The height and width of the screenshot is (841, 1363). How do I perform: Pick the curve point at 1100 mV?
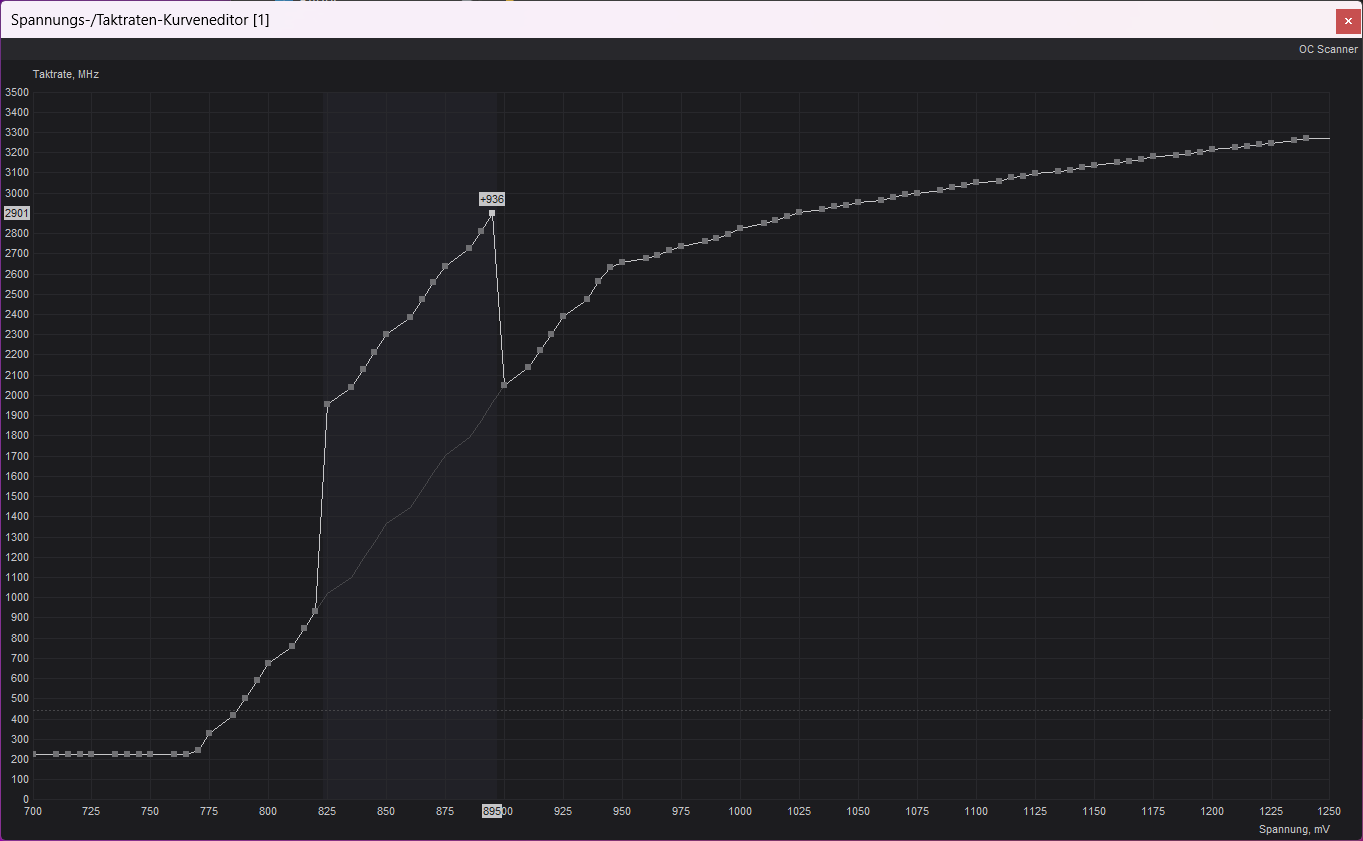click(976, 182)
